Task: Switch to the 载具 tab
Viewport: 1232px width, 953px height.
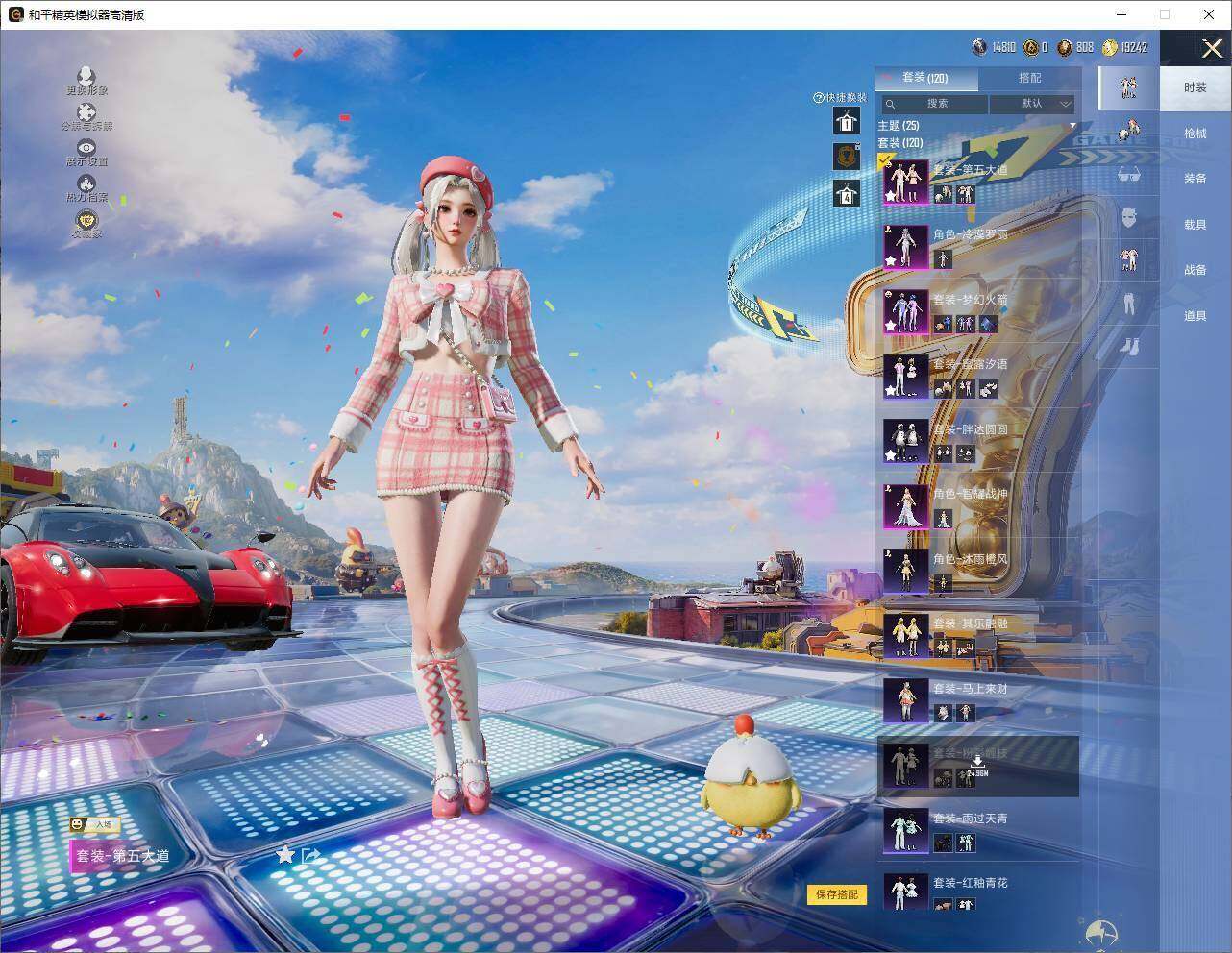Action: click(x=1195, y=225)
